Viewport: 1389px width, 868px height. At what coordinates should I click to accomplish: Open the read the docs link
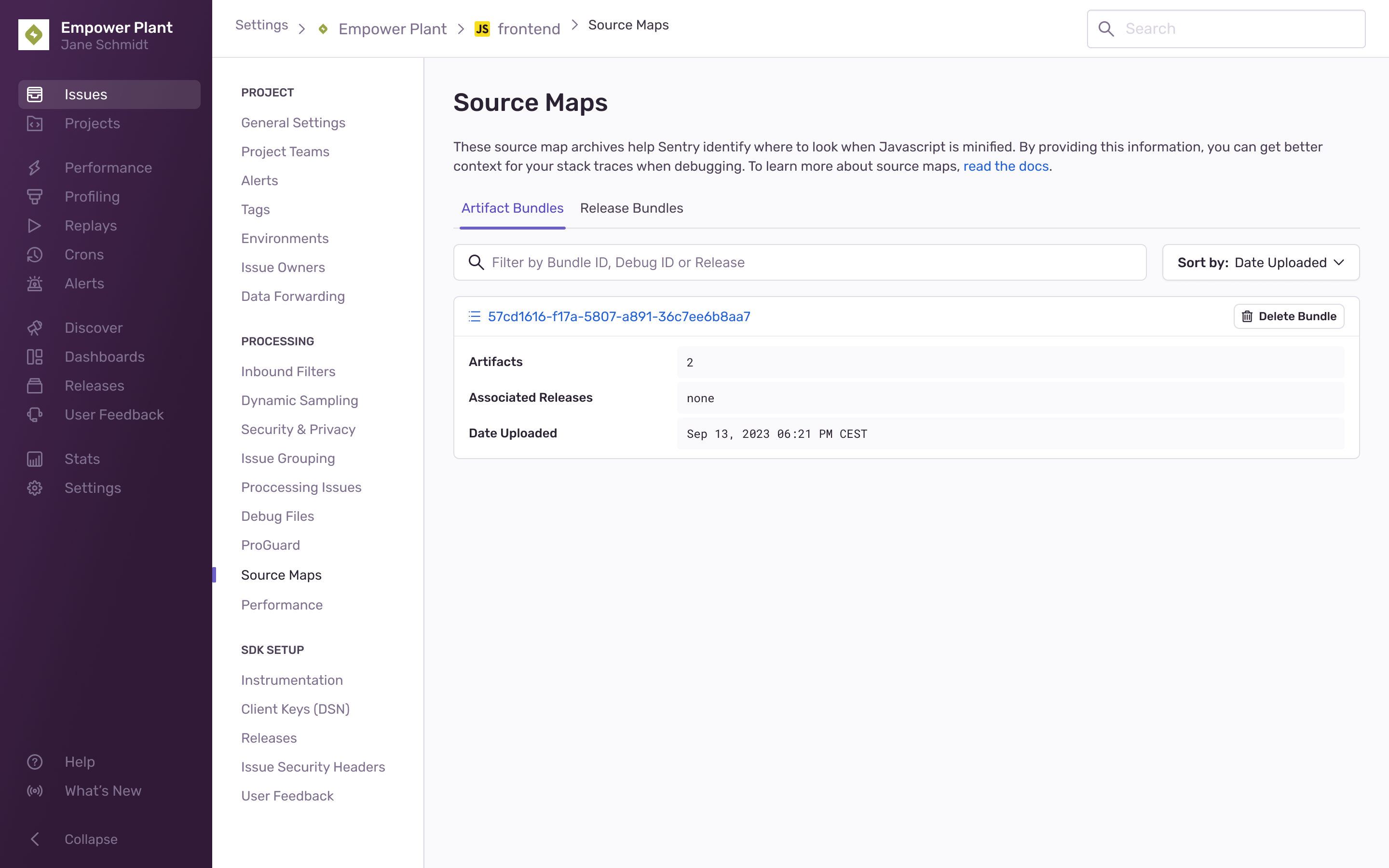[x=1006, y=166]
